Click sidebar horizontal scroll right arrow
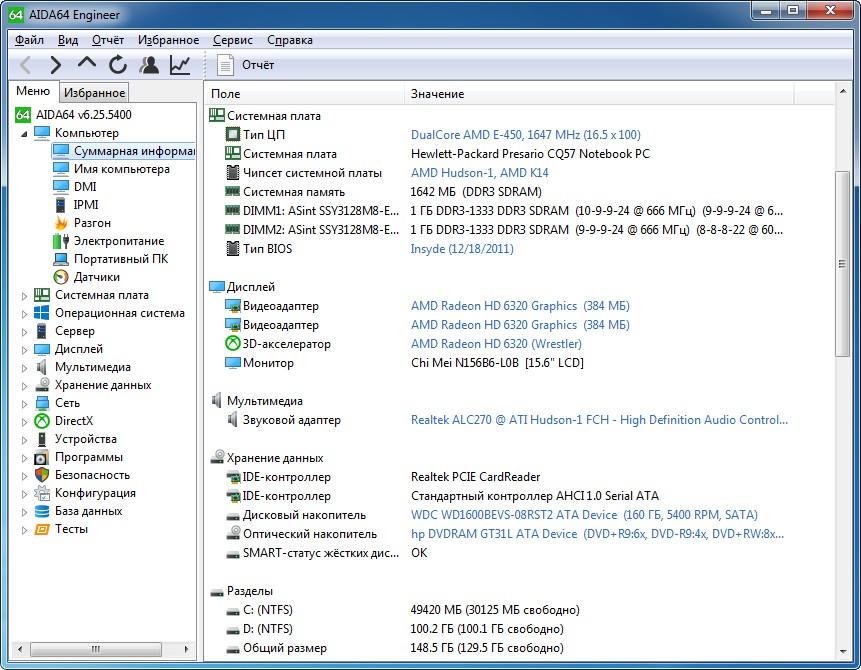 (186, 649)
